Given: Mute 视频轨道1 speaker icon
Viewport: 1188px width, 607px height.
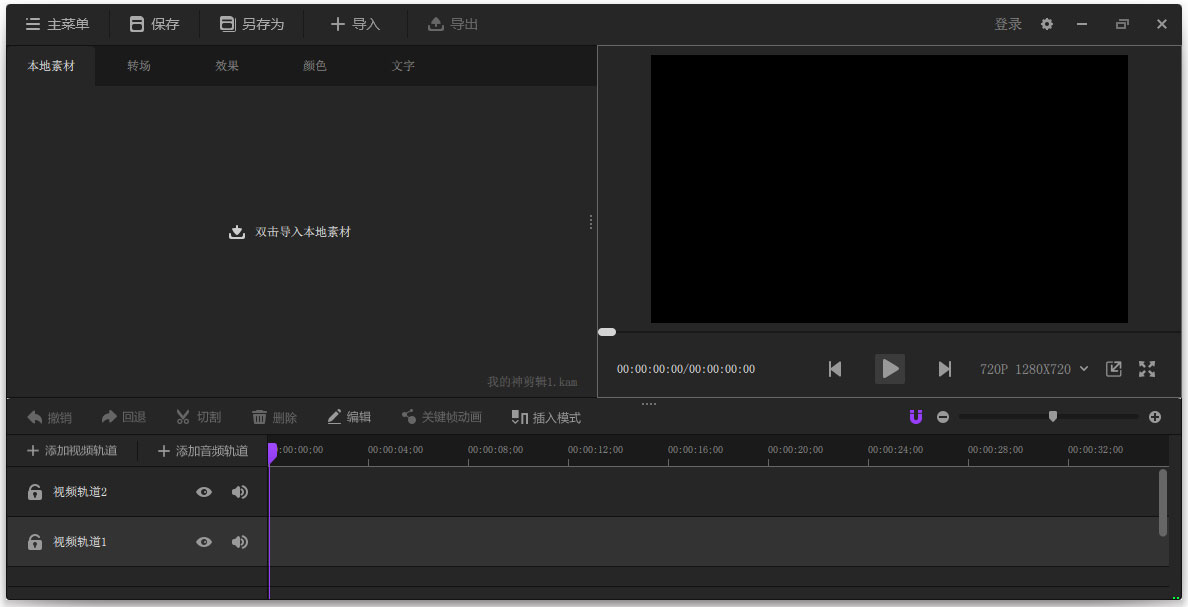Looking at the screenshot, I should point(240,542).
